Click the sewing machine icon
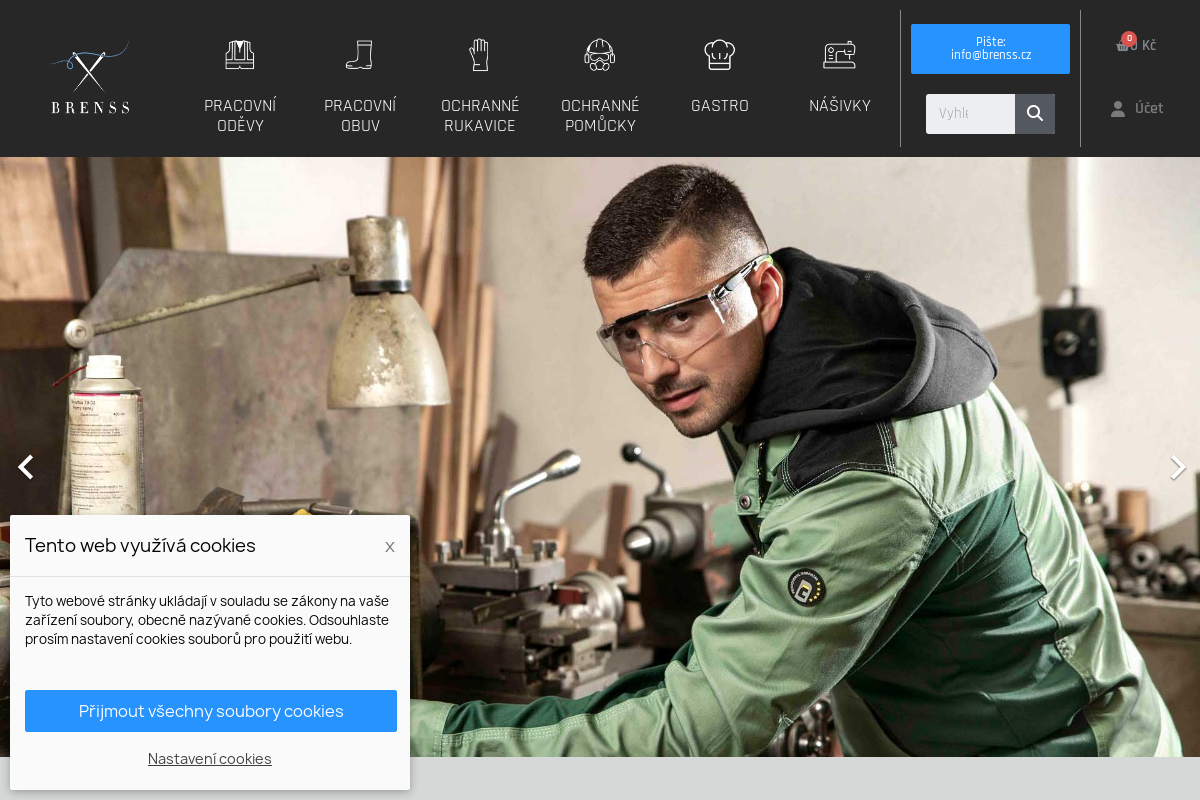This screenshot has width=1200, height=800. (839, 55)
